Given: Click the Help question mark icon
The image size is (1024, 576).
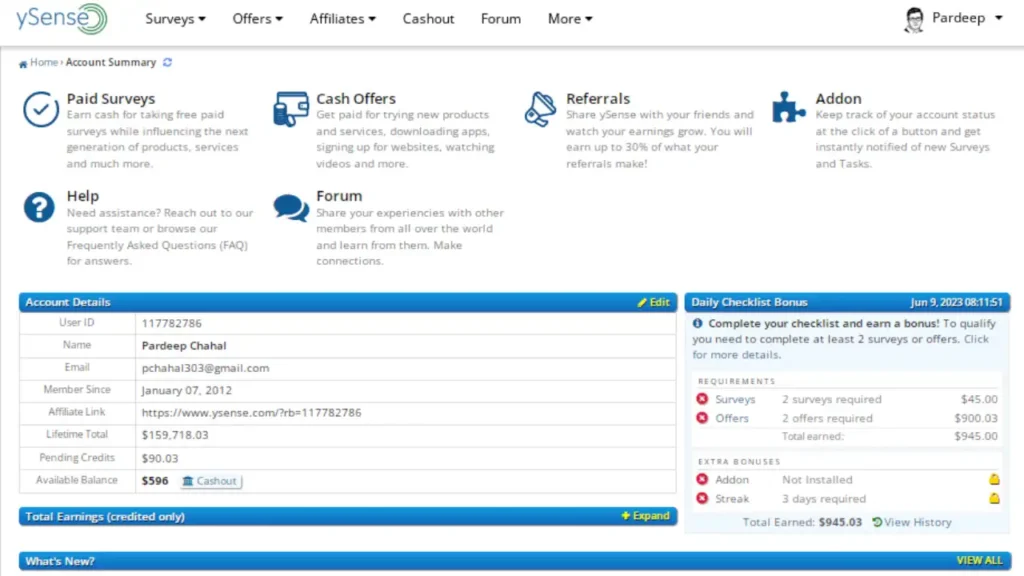Looking at the screenshot, I should tap(39, 207).
